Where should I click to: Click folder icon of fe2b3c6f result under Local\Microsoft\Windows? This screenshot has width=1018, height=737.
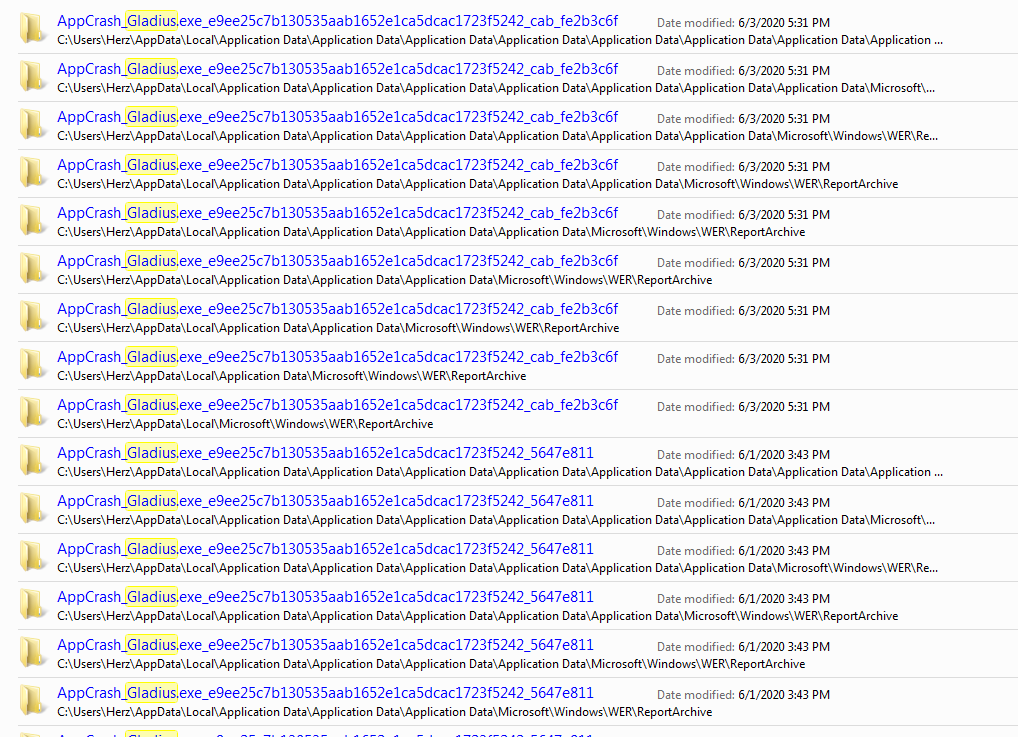click(x=32, y=413)
